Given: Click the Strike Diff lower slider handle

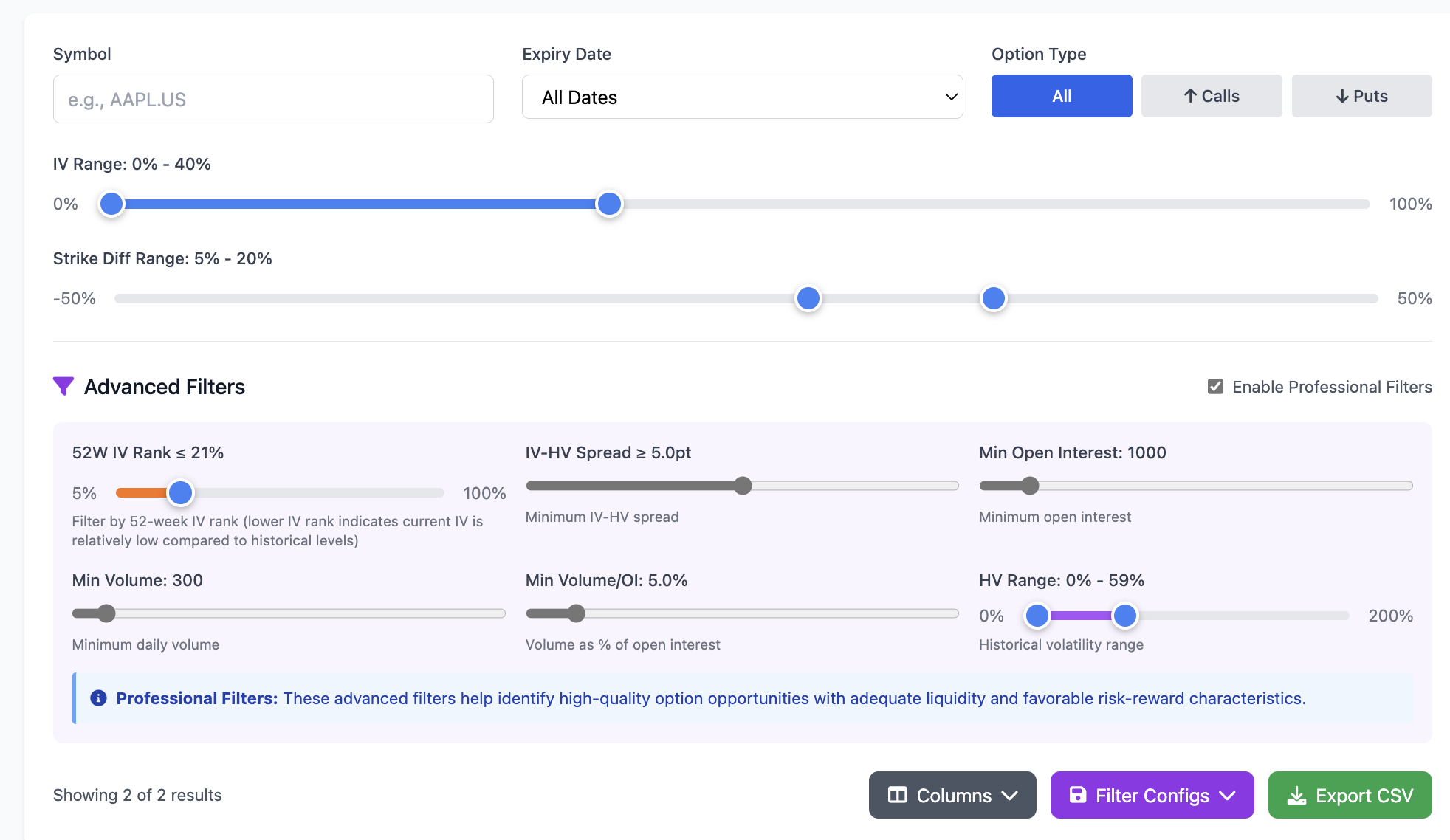Looking at the screenshot, I should click(808, 298).
